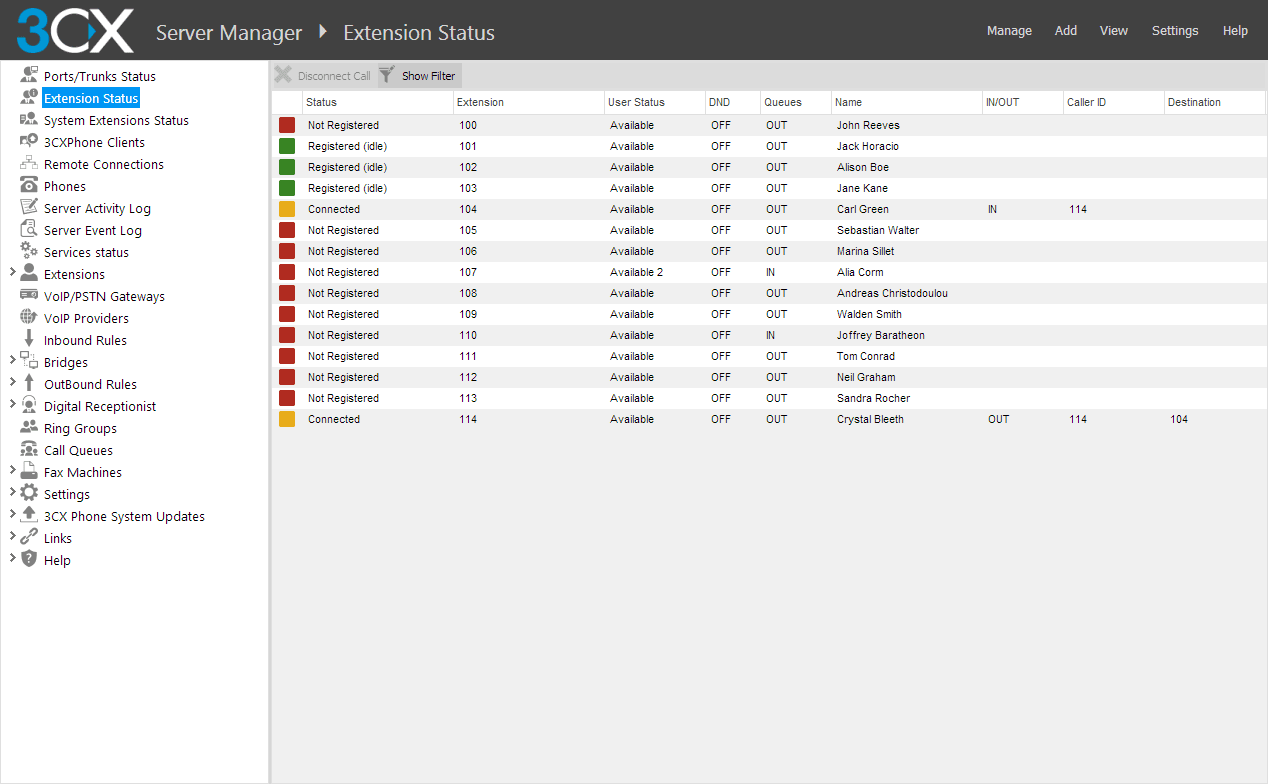Expand the Bridges tree node
1268x784 pixels.
click(12, 361)
